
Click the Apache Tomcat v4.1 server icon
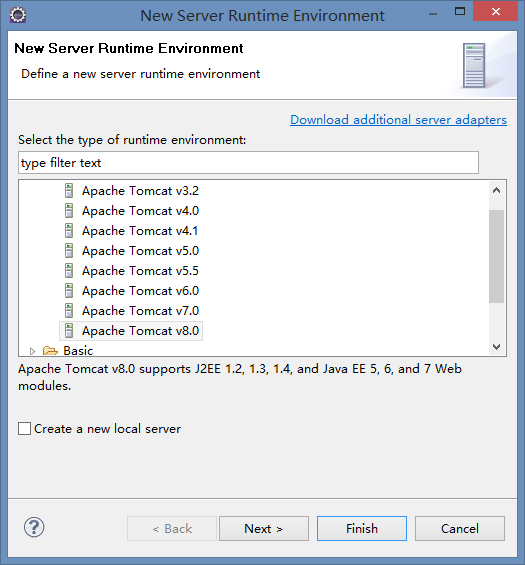click(x=69, y=231)
